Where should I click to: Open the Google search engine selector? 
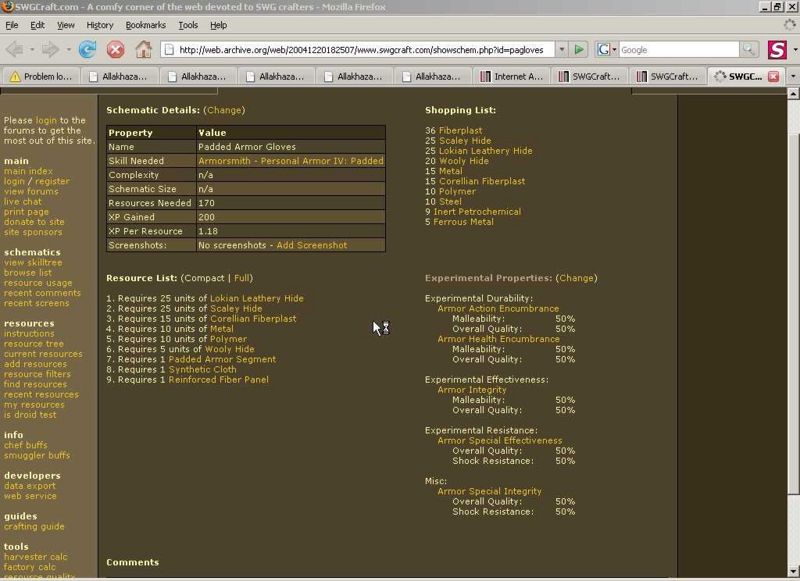tap(607, 49)
